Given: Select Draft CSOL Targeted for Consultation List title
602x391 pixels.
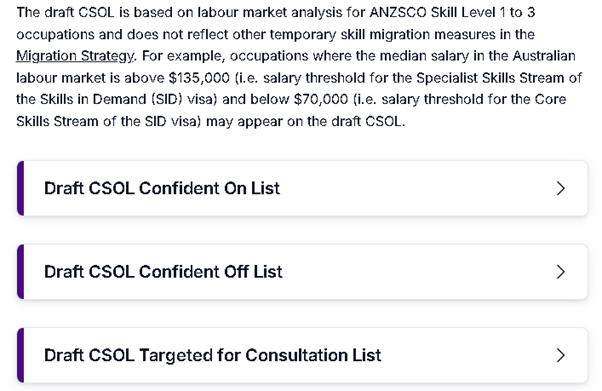Looking at the screenshot, I should point(213,355).
